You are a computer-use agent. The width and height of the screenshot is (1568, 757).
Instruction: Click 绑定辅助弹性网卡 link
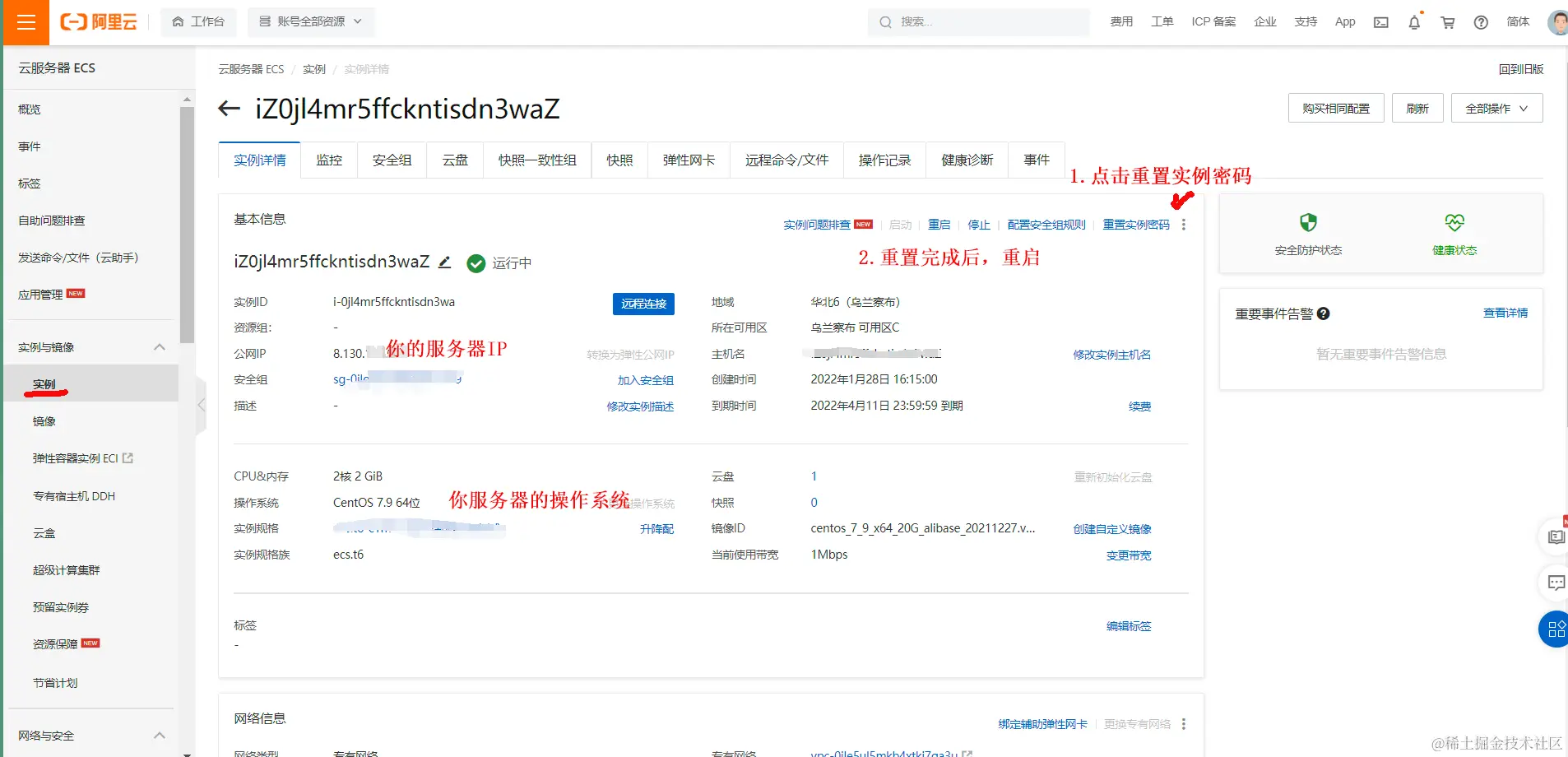coord(1043,724)
